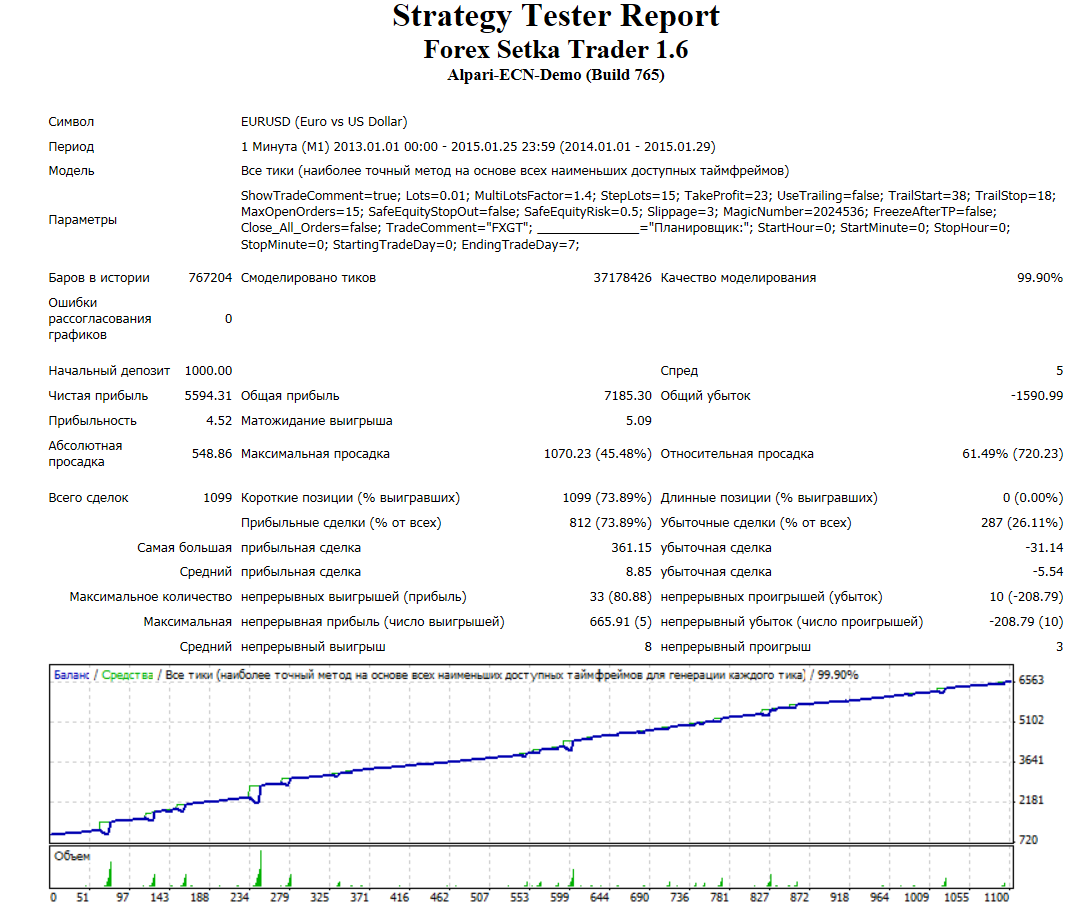
Task: Select the Ошибки рассогласования графиков label
Action: [100, 319]
